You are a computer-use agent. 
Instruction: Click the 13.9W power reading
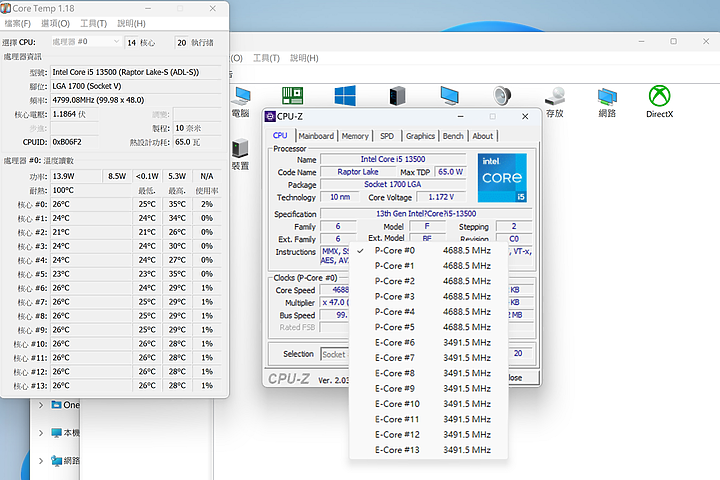point(76,176)
